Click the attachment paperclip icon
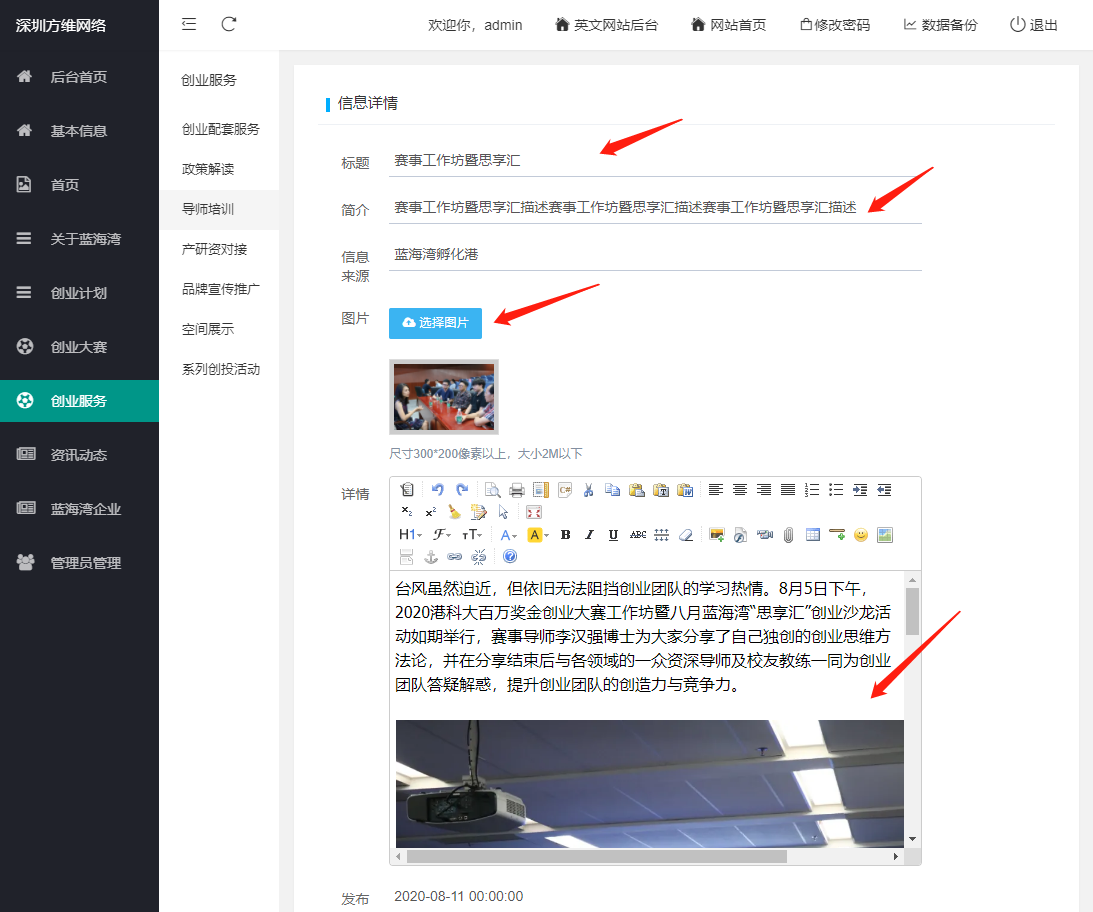Image resolution: width=1093 pixels, height=912 pixels. pos(789,535)
